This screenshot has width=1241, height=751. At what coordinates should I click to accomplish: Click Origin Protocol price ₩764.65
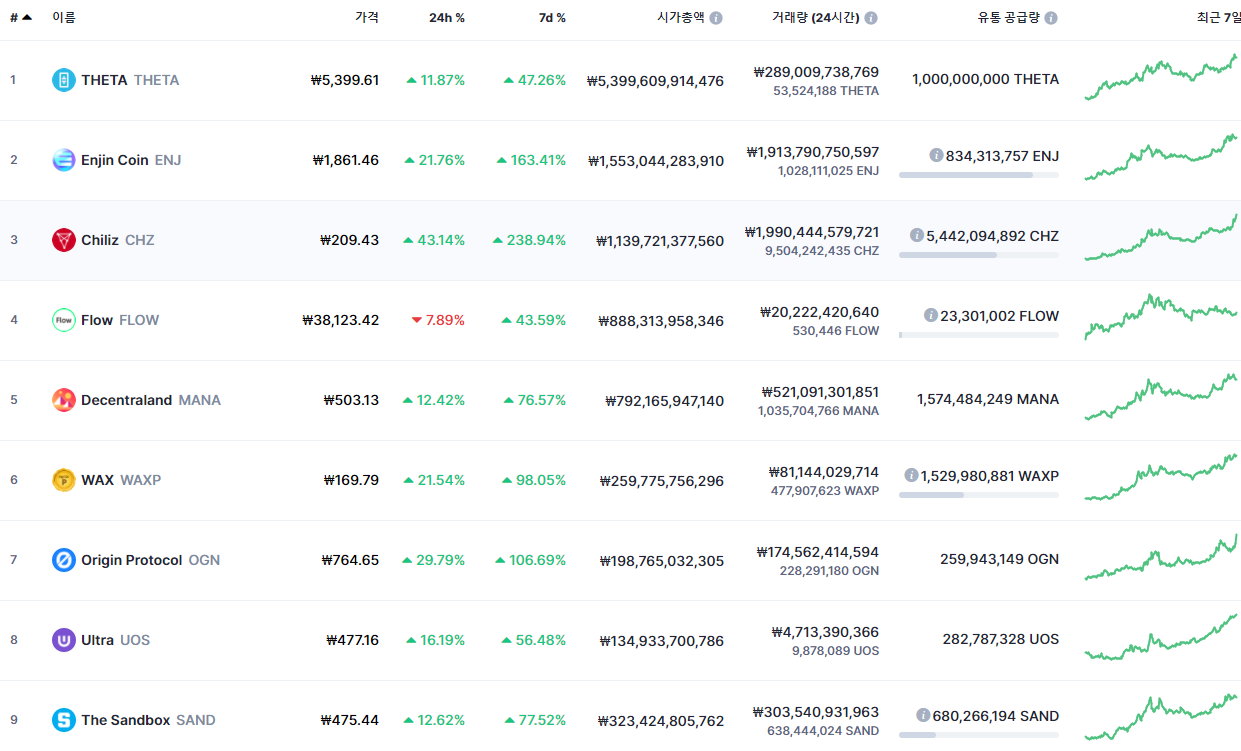[x=350, y=560]
